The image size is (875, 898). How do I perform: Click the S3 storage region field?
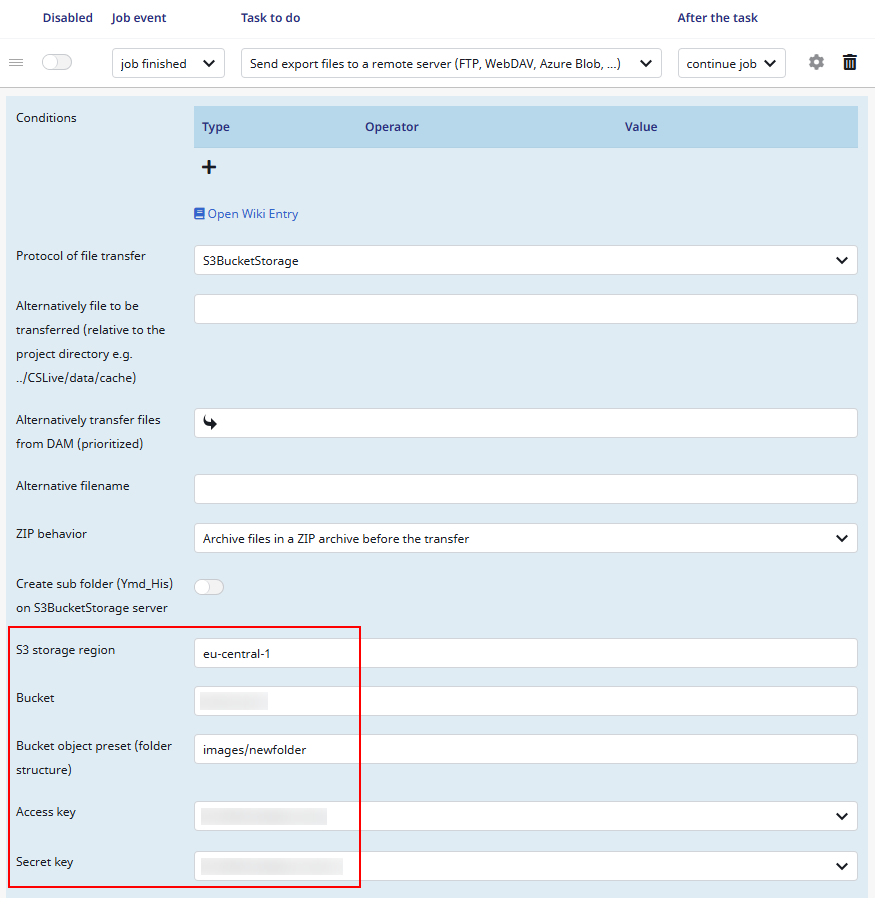click(x=525, y=653)
